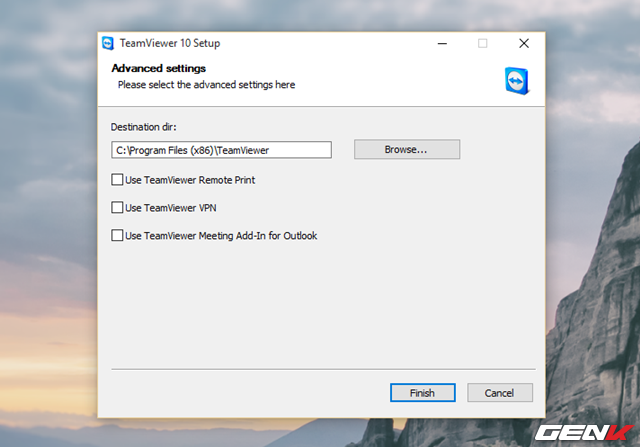Viewport: 640px width, 447px height.
Task: Close the TeamViewer Setup dialog with X
Action: 524,43
